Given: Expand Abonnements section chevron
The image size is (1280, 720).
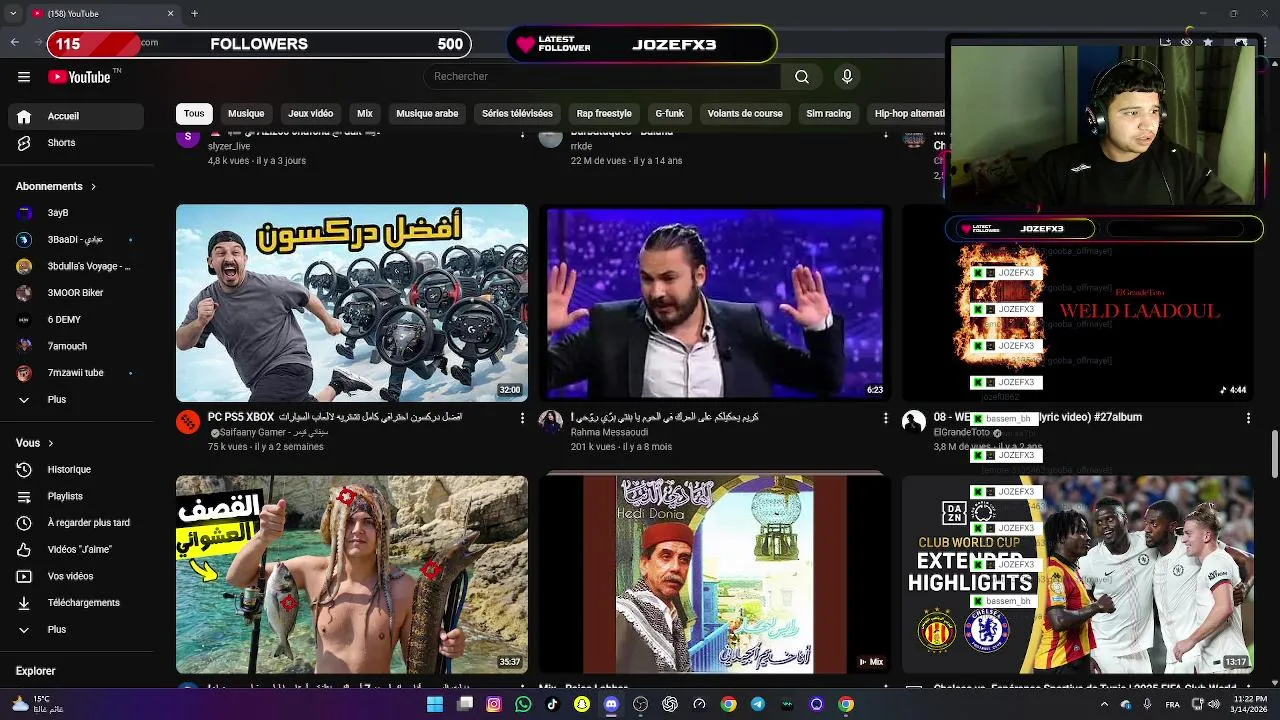Looking at the screenshot, I should click(x=94, y=187).
